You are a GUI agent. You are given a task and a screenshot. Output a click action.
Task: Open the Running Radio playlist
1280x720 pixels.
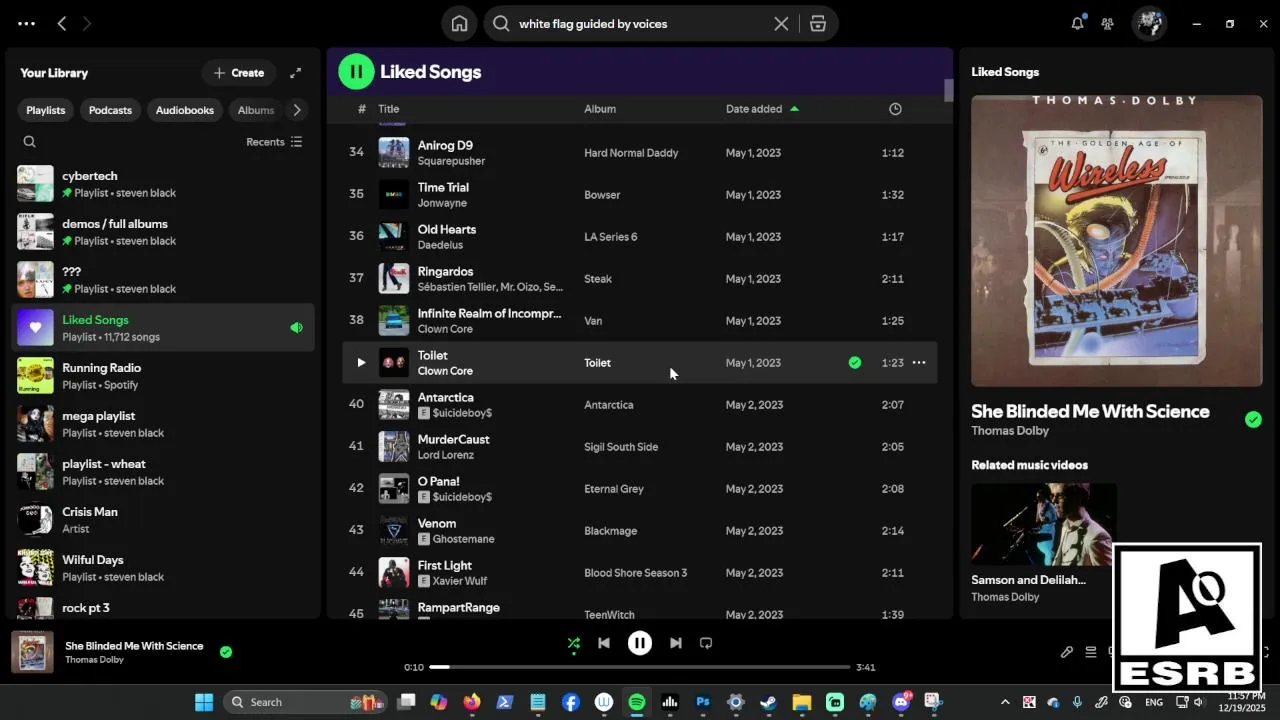pyautogui.click(x=163, y=376)
